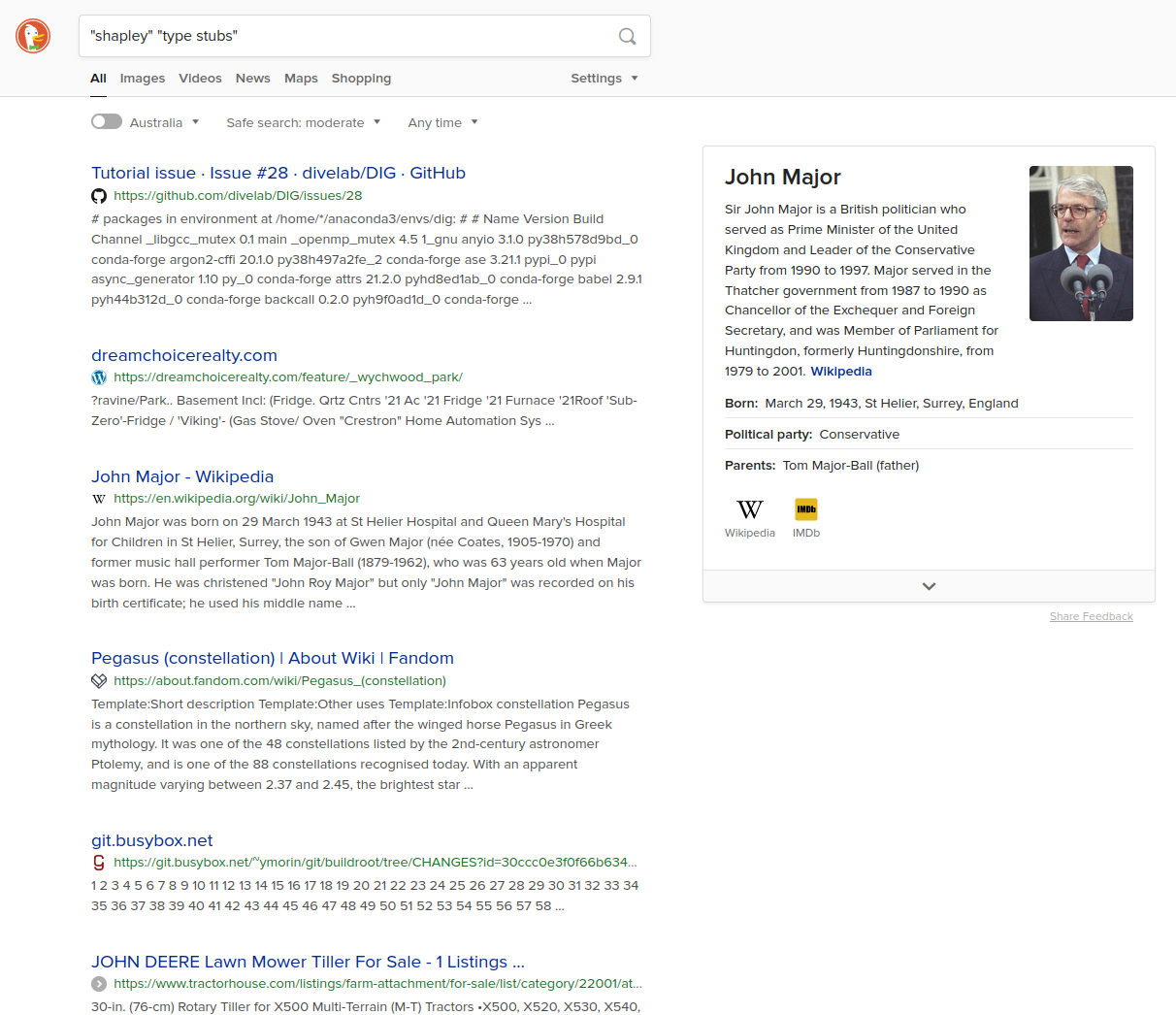Click the Wikipedia link ending John Major bio
This screenshot has height=1015, width=1176.
[x=841, y=372]
